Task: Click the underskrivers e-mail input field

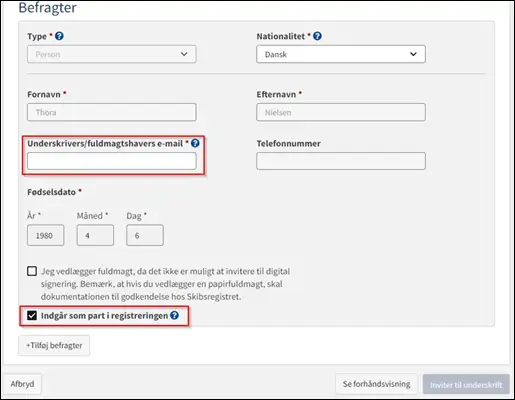Action: click(112, 161)
